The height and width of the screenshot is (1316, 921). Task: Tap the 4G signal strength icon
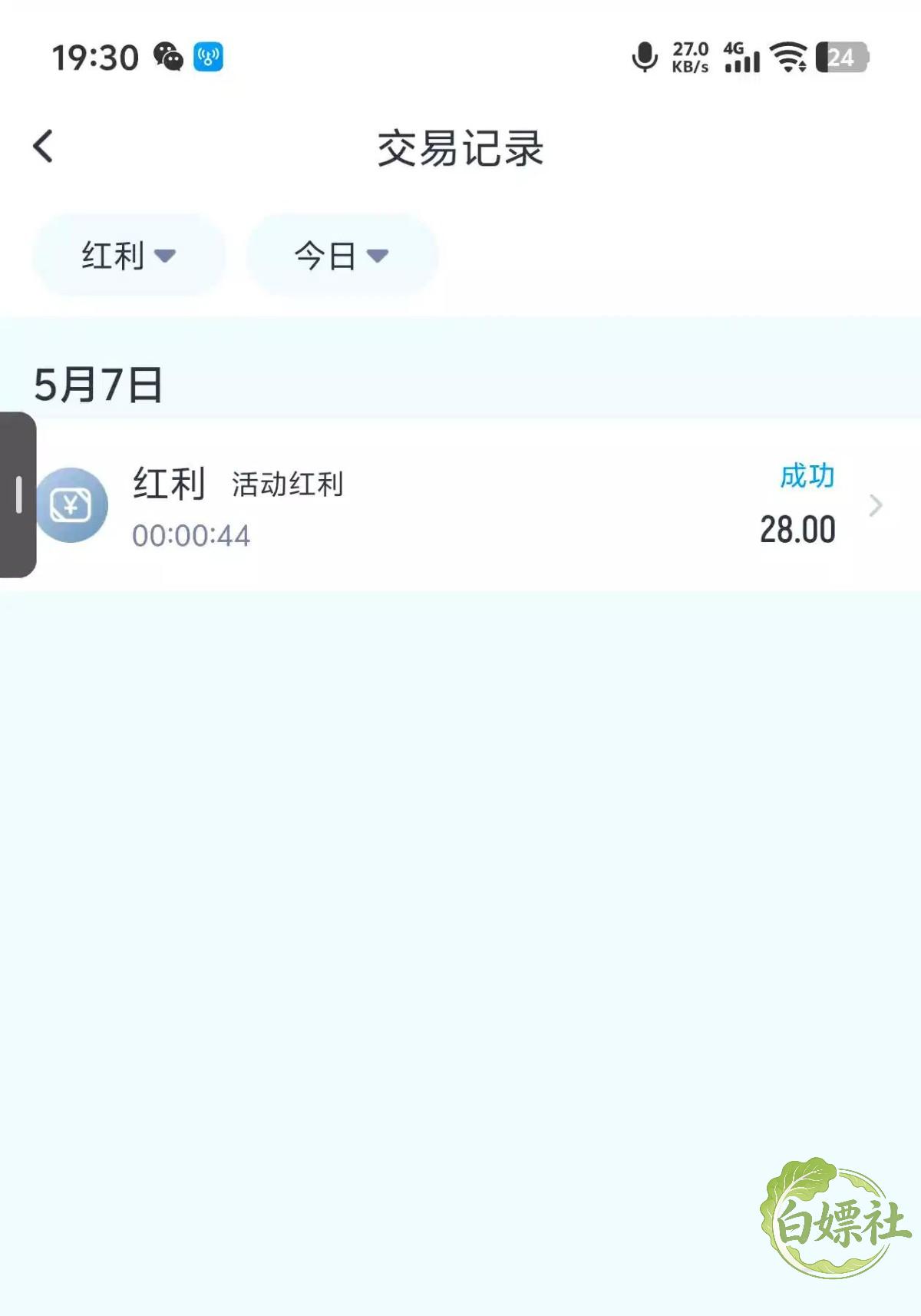point(741,57)
